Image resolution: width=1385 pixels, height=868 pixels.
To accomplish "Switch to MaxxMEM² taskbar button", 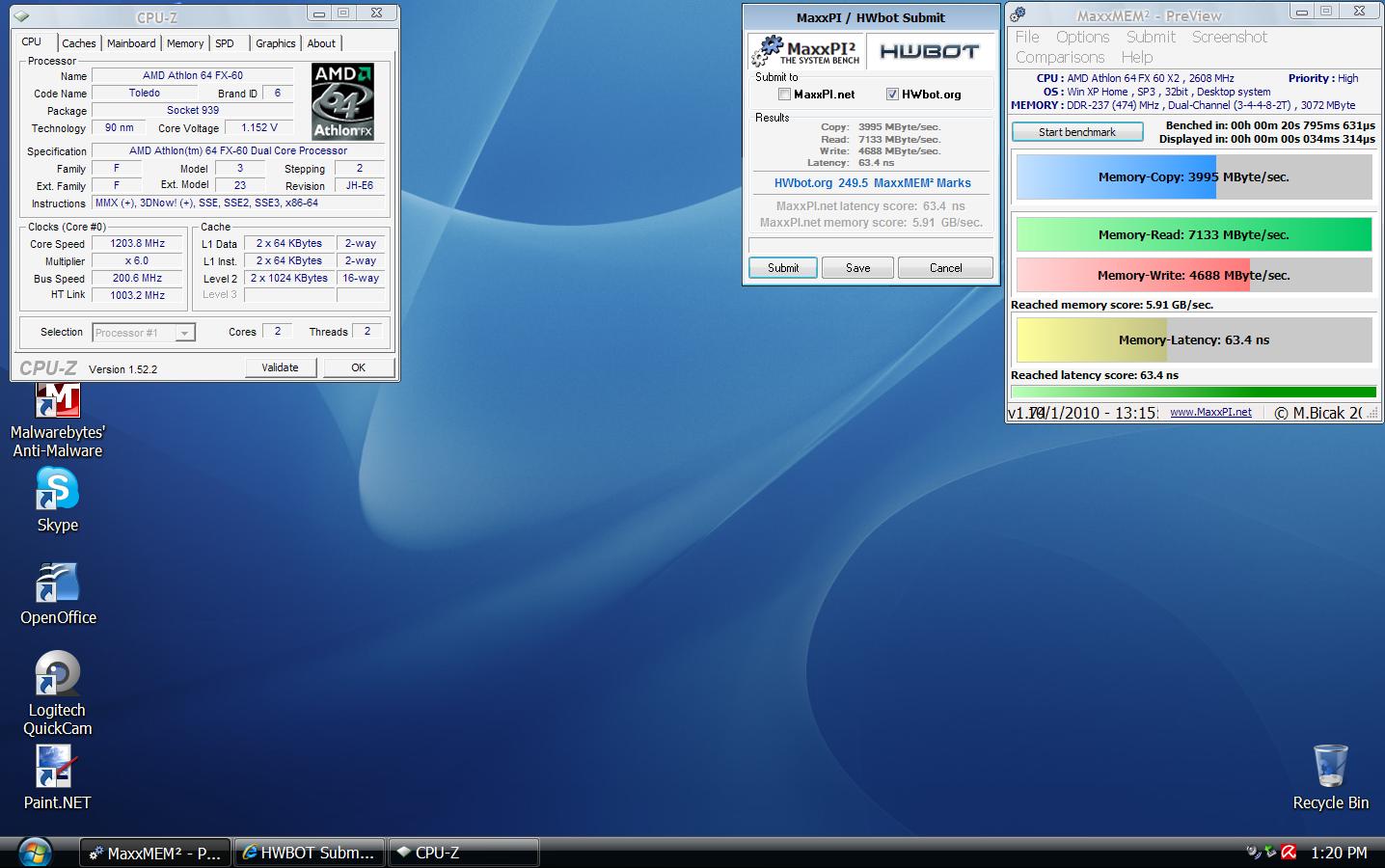I will [x=155, y=853].
